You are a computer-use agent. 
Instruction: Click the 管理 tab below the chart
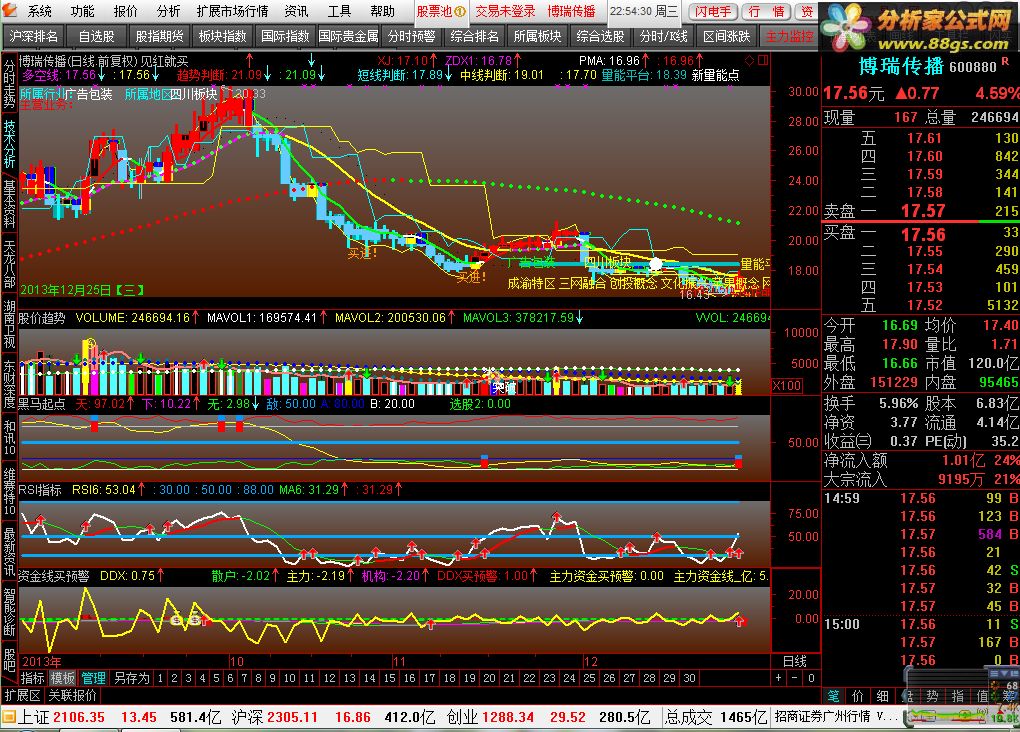pyautogui.click(x=93, y=678)
